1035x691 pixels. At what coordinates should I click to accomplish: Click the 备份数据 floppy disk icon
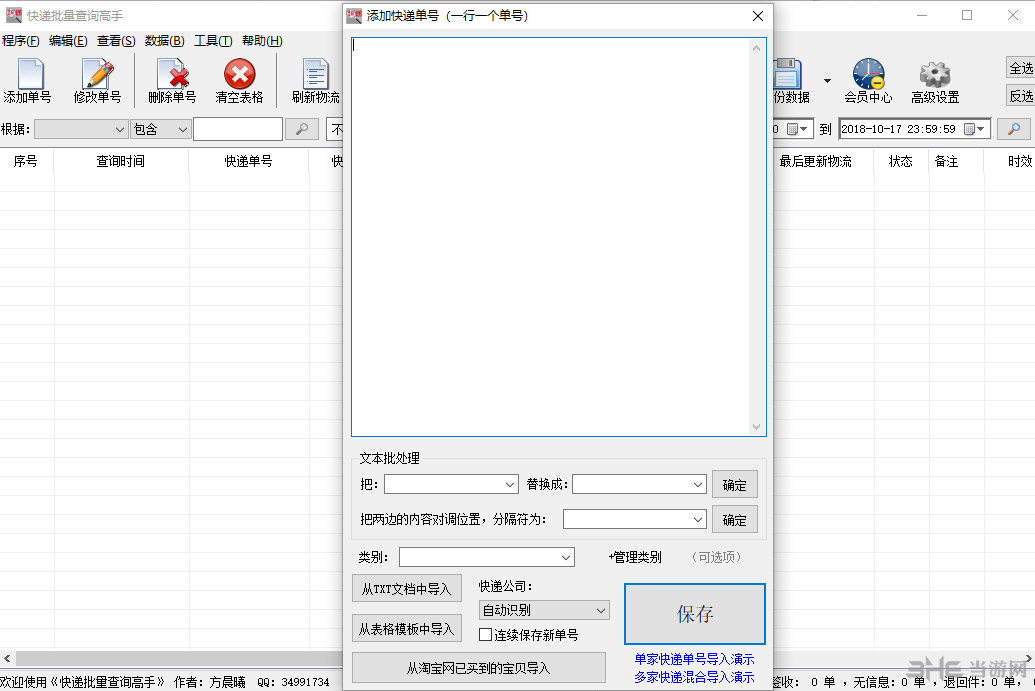coord(787,74)
